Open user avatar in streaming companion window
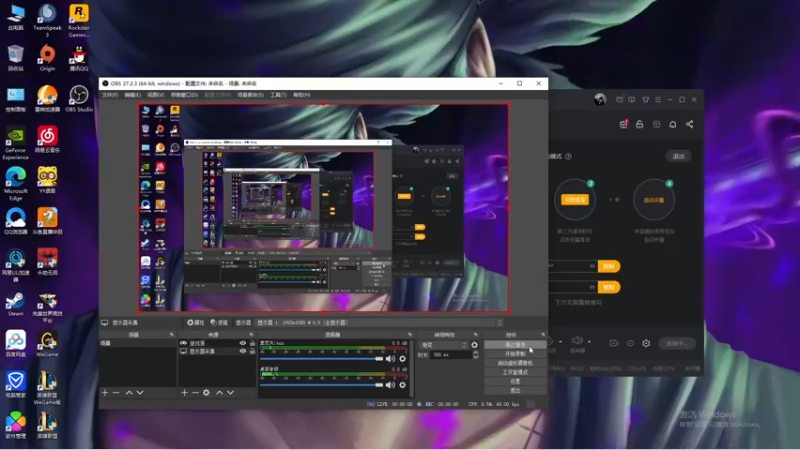This screenshot has height=450, width=800. click(x=600, y=99)
